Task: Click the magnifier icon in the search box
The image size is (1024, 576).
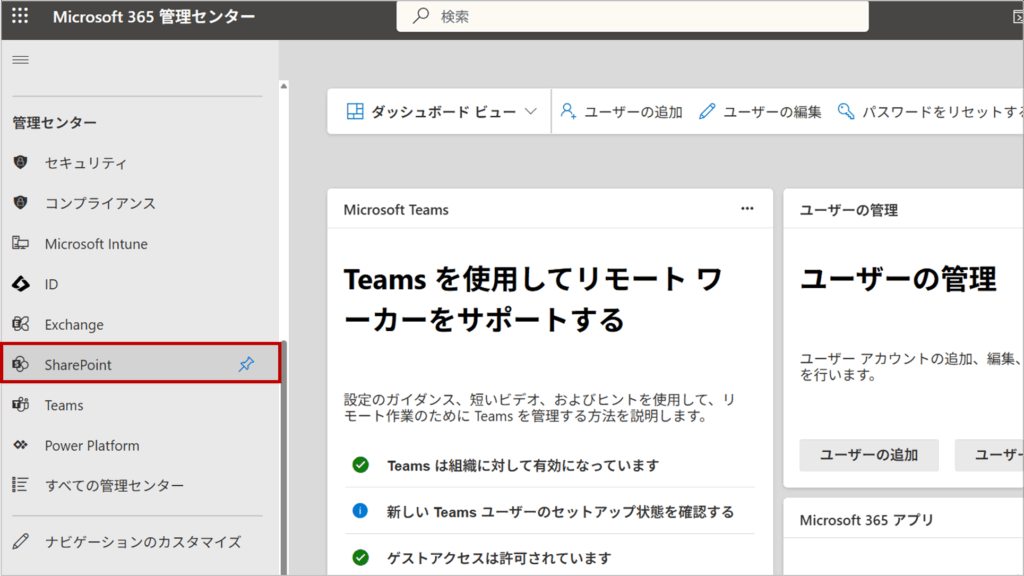Action: pyautogui.click(x=421, y=16)
